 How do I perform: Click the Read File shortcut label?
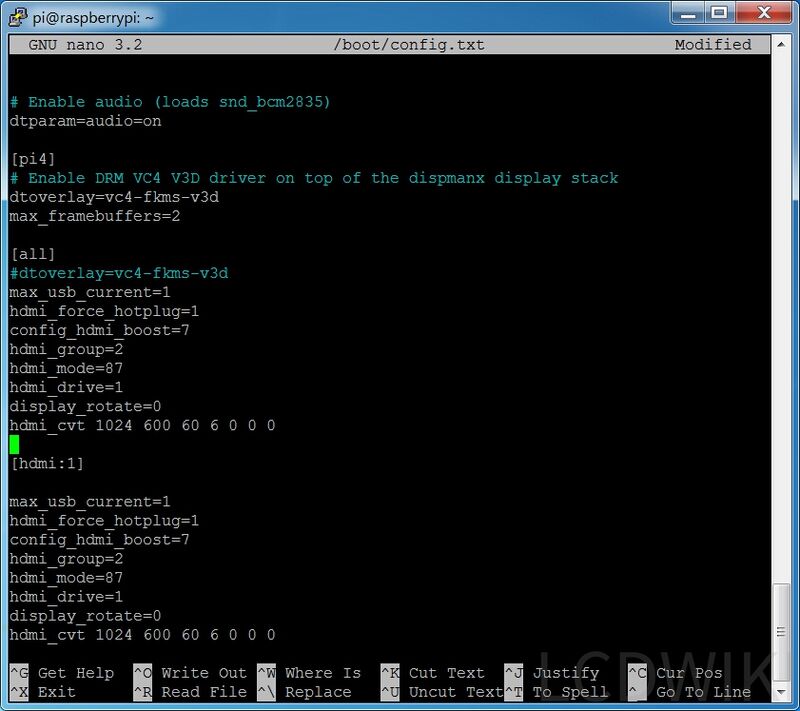click(203, 692)
